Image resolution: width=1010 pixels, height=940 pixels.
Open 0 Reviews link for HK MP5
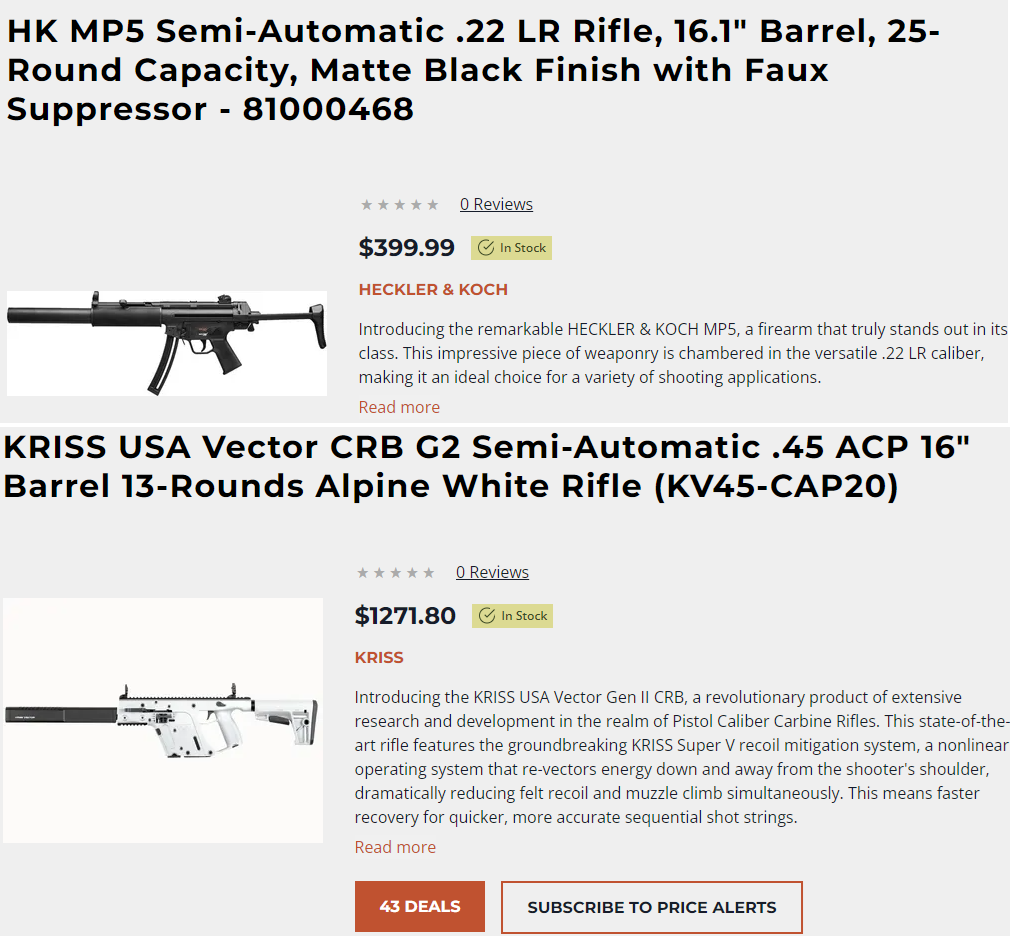[x=496, y=204]
